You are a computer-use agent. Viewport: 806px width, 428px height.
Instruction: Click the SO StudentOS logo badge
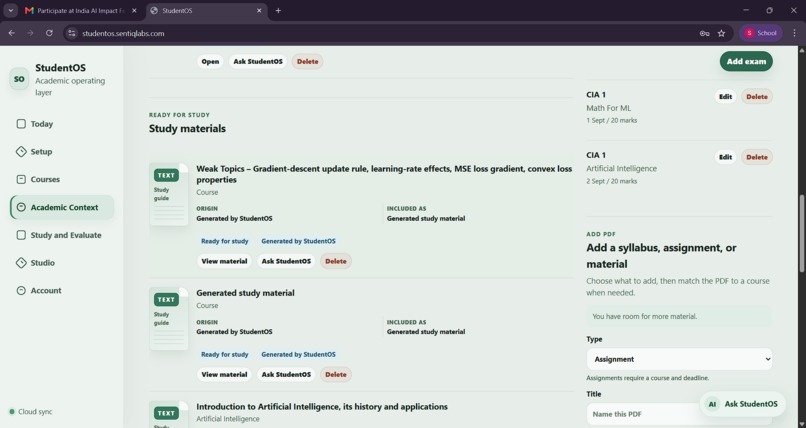click(x=19, y=79)
